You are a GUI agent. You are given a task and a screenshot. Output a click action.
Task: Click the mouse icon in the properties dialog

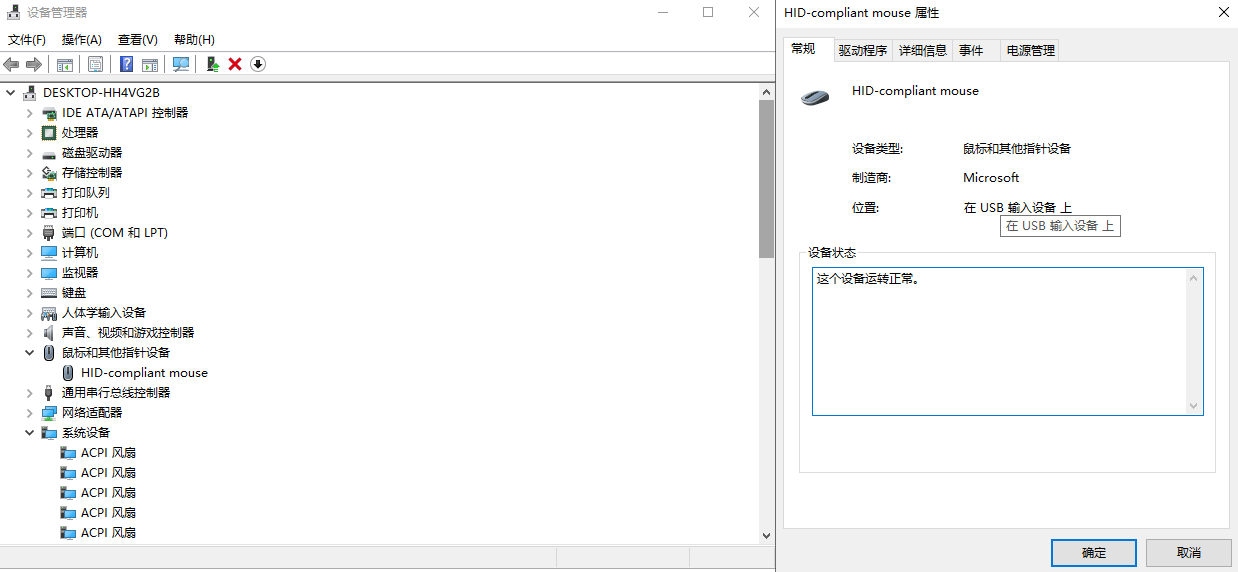pyautogui.click(x=815, y=97)
